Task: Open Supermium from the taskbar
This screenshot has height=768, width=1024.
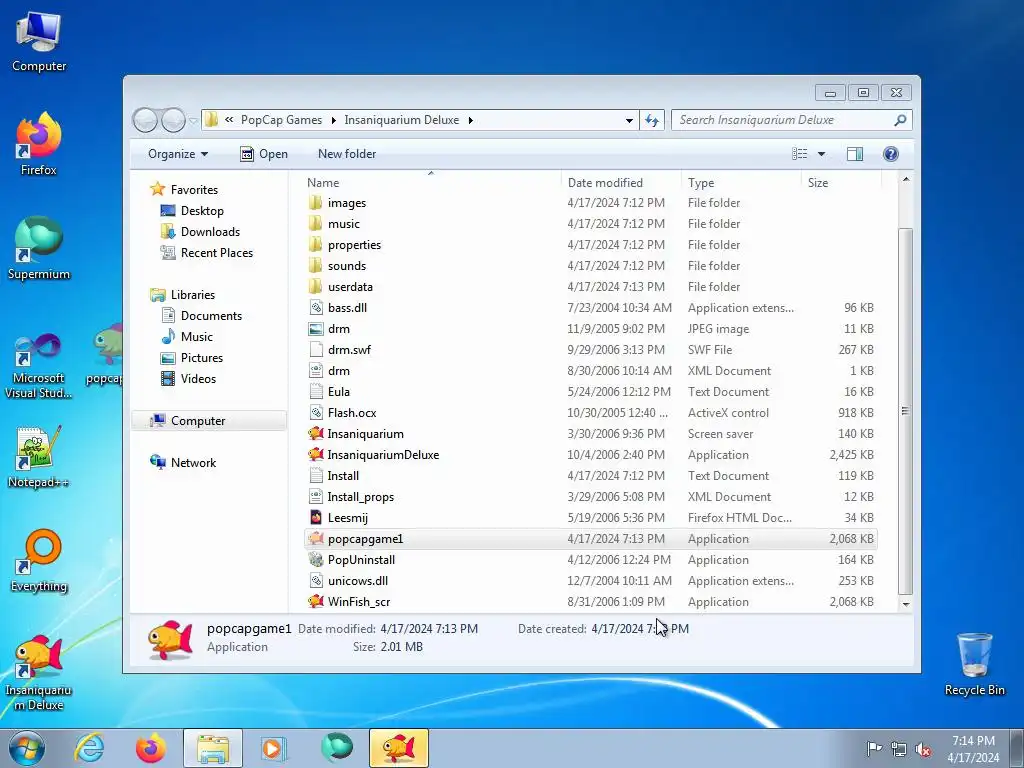Action: 337,748
